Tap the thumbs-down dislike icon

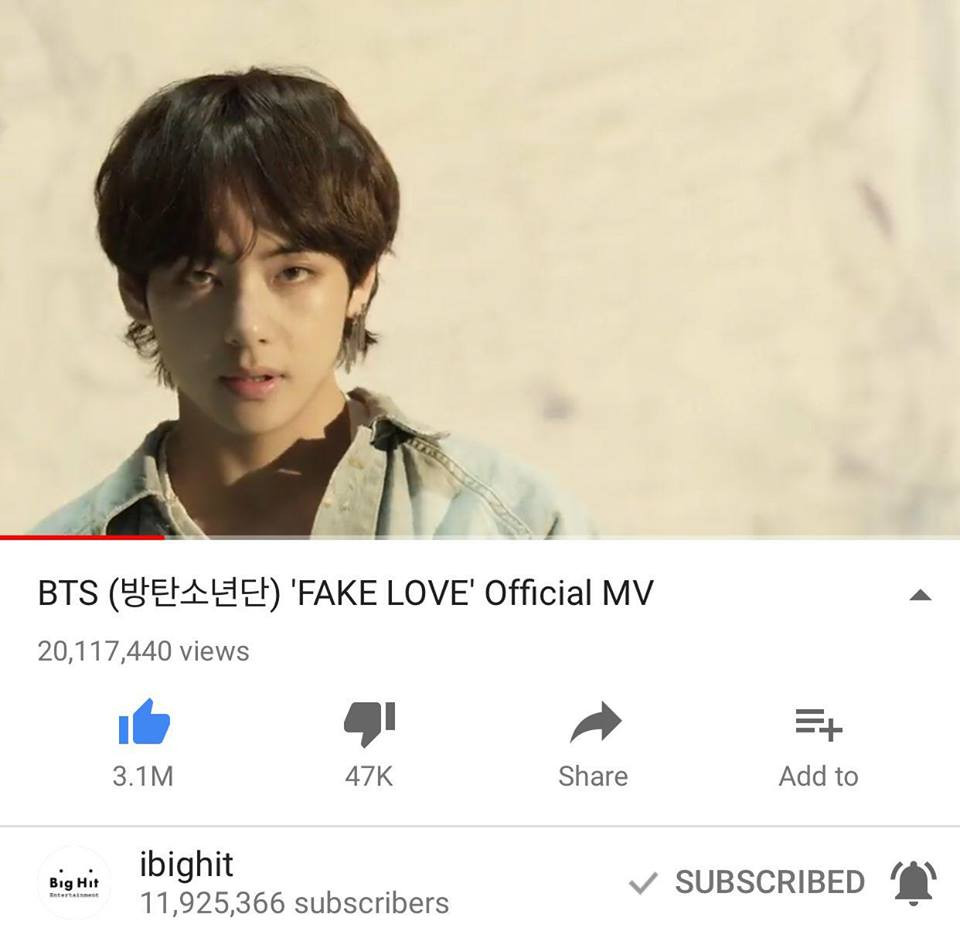click(369, 724)
